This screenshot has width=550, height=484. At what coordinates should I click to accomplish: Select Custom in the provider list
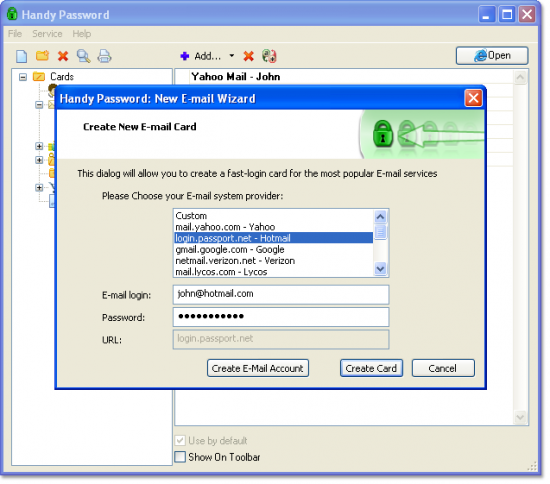274,215
